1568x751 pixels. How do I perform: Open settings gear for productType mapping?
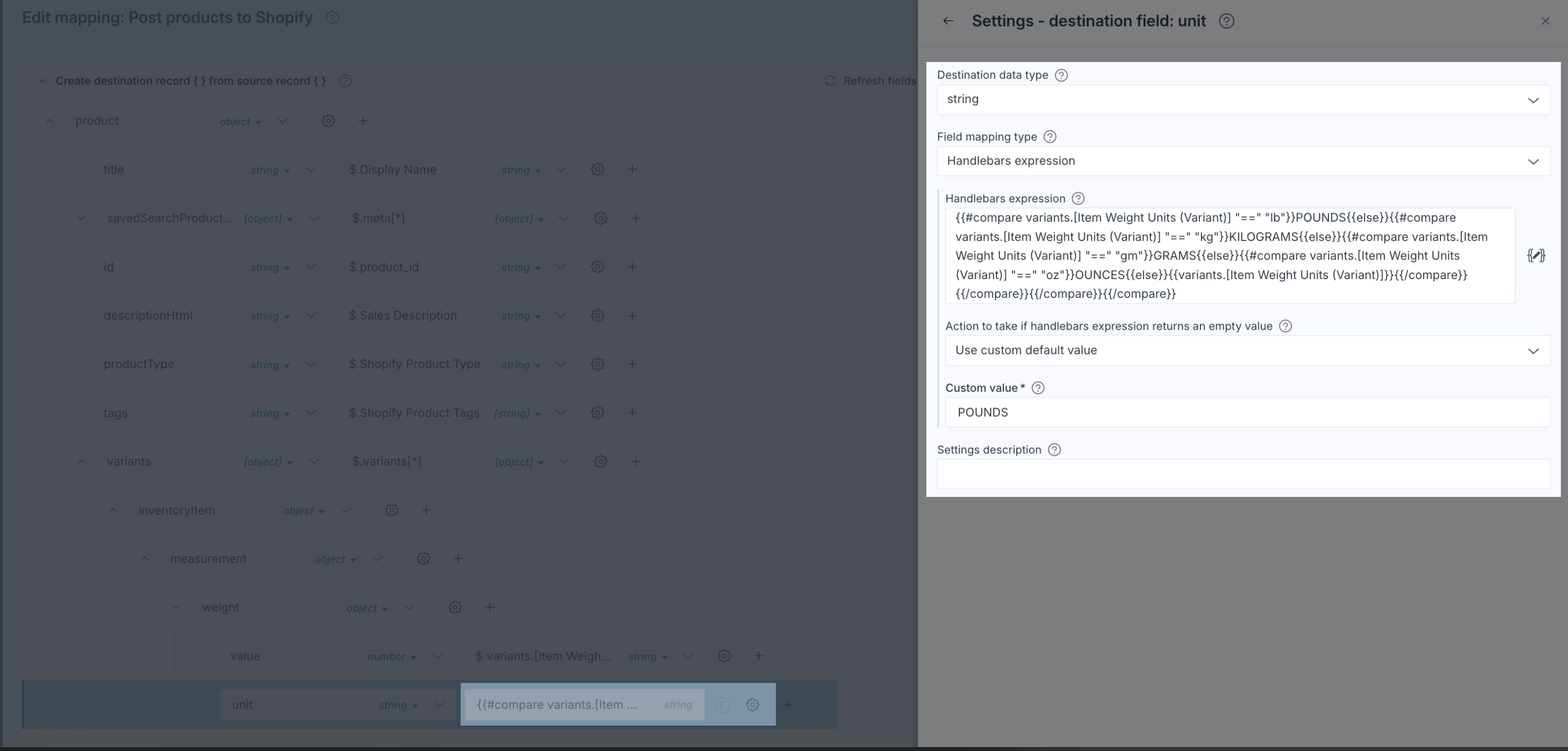(598, 364)
